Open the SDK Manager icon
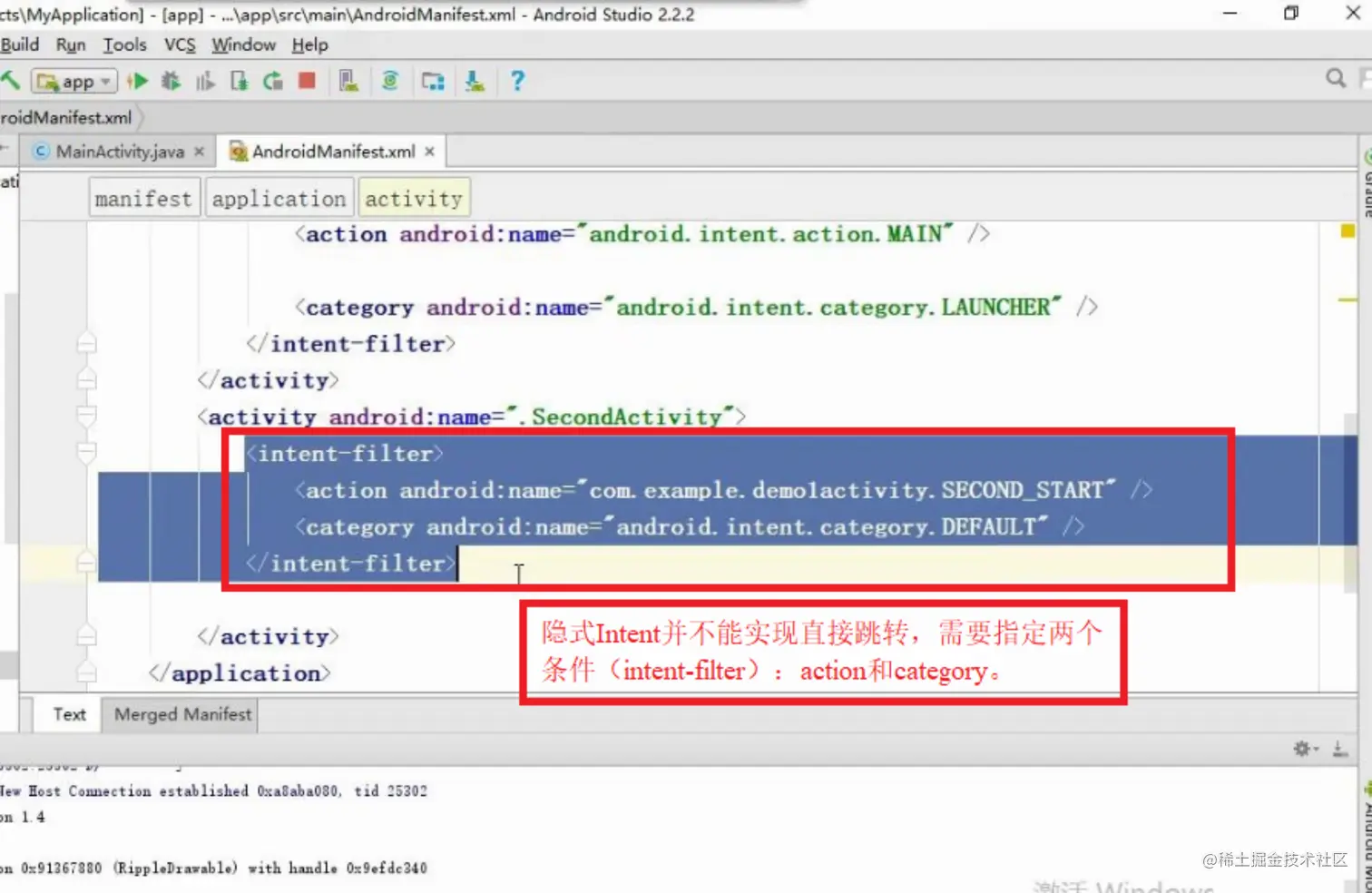The height and width of the screenshot is (893, 1372). click(475, 81)
